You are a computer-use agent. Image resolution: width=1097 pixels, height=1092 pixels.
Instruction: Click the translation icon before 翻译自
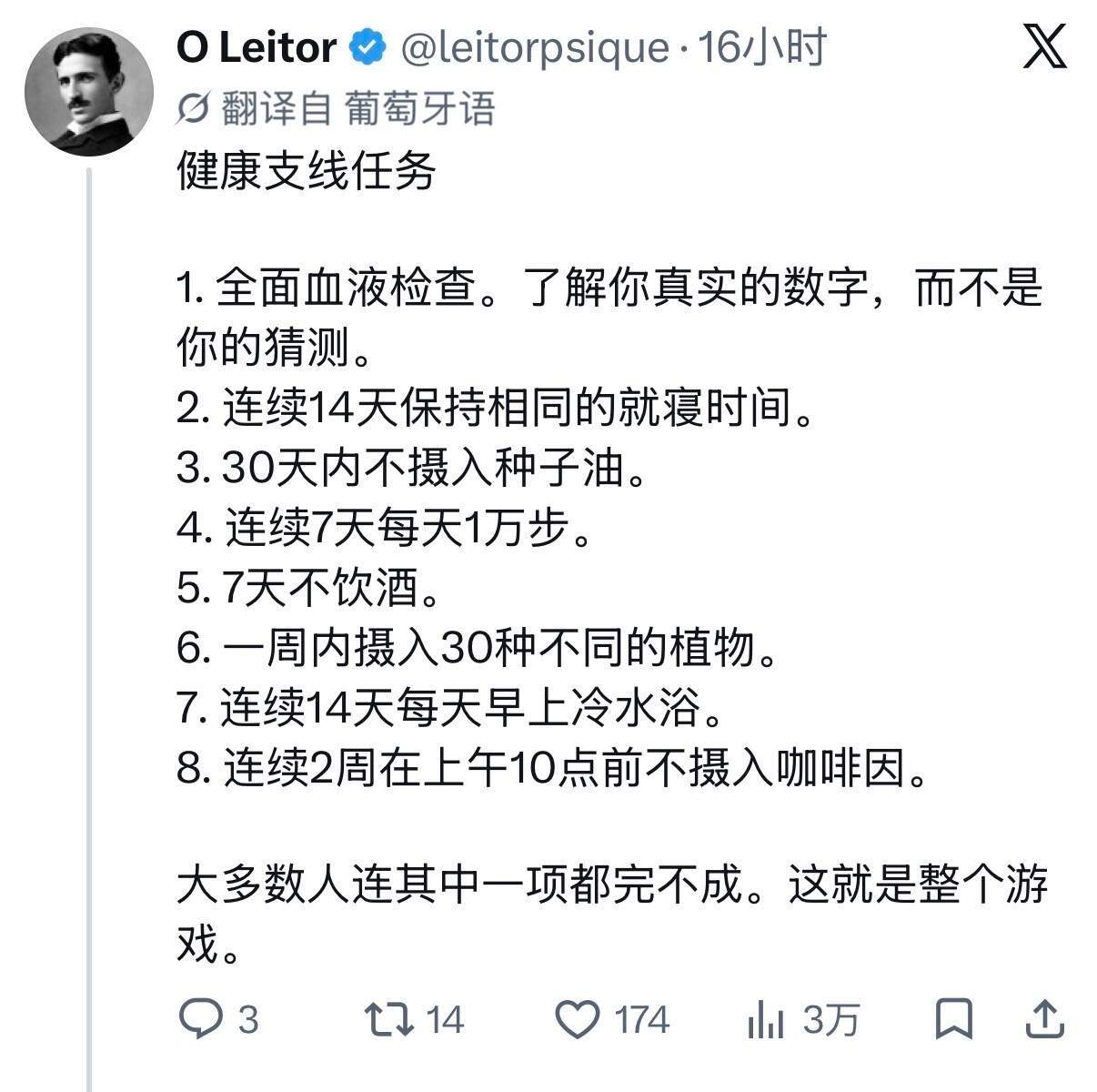coord(194,109)
